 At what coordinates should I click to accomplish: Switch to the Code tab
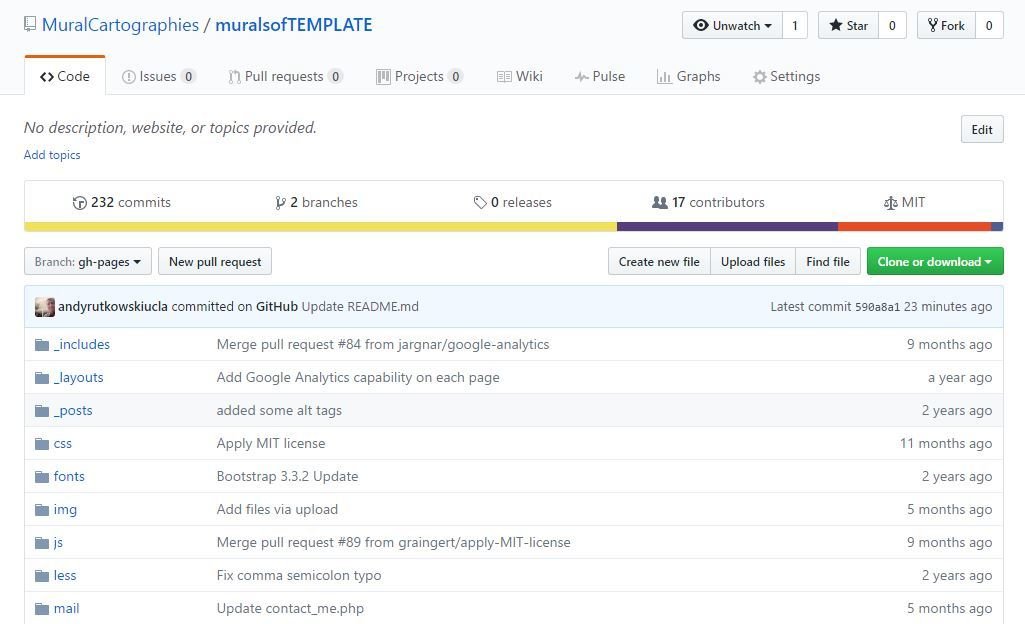65,76
